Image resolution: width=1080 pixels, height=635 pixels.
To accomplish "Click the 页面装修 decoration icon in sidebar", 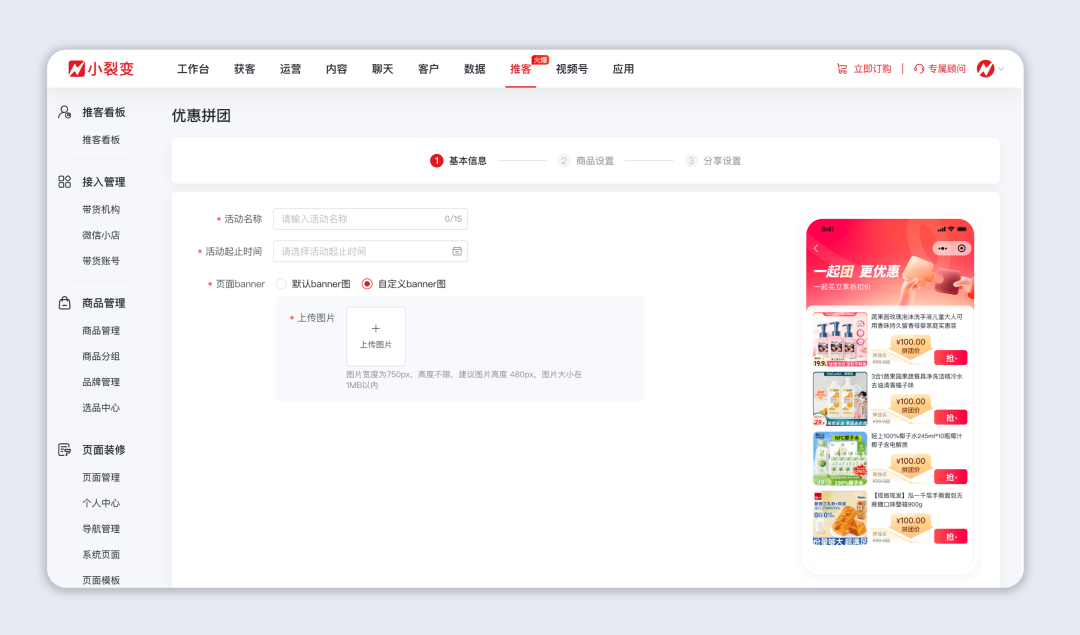I will pyautogui.click(x=63, y=449).
